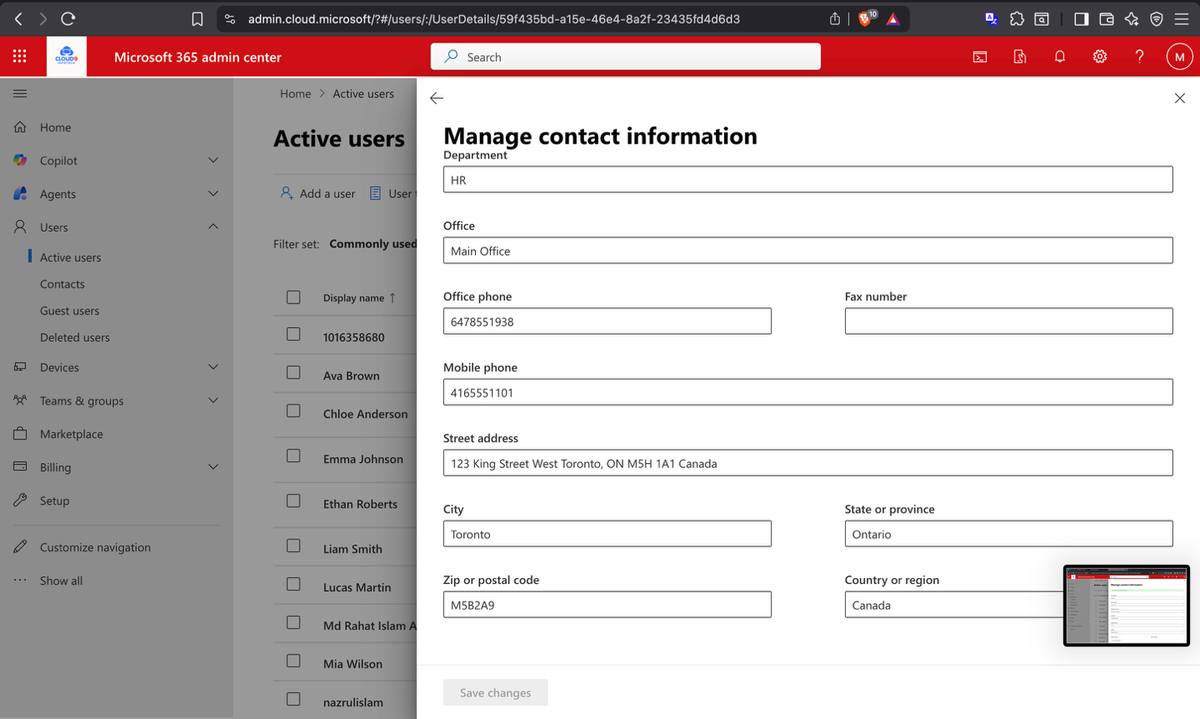Click browser reload button
This screenshot has width=1200, height=719.
coord(67,18)
